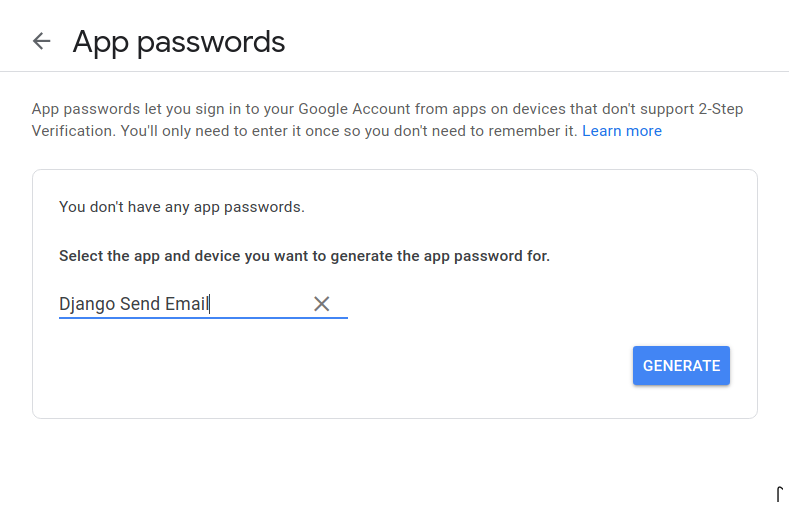Image resolution: width=789 pixels, height=506 pixels.
Task: Place cursor after 'Email' in the name field
Action: (x=209, y=304)
